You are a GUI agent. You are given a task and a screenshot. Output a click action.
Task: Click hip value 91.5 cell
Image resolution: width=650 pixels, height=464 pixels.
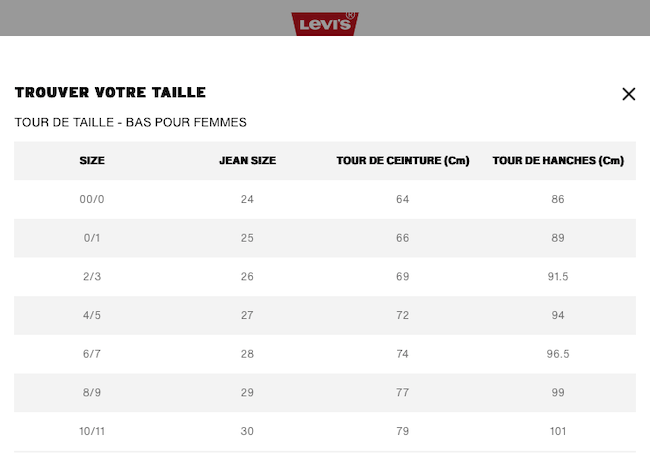[558, 277]
